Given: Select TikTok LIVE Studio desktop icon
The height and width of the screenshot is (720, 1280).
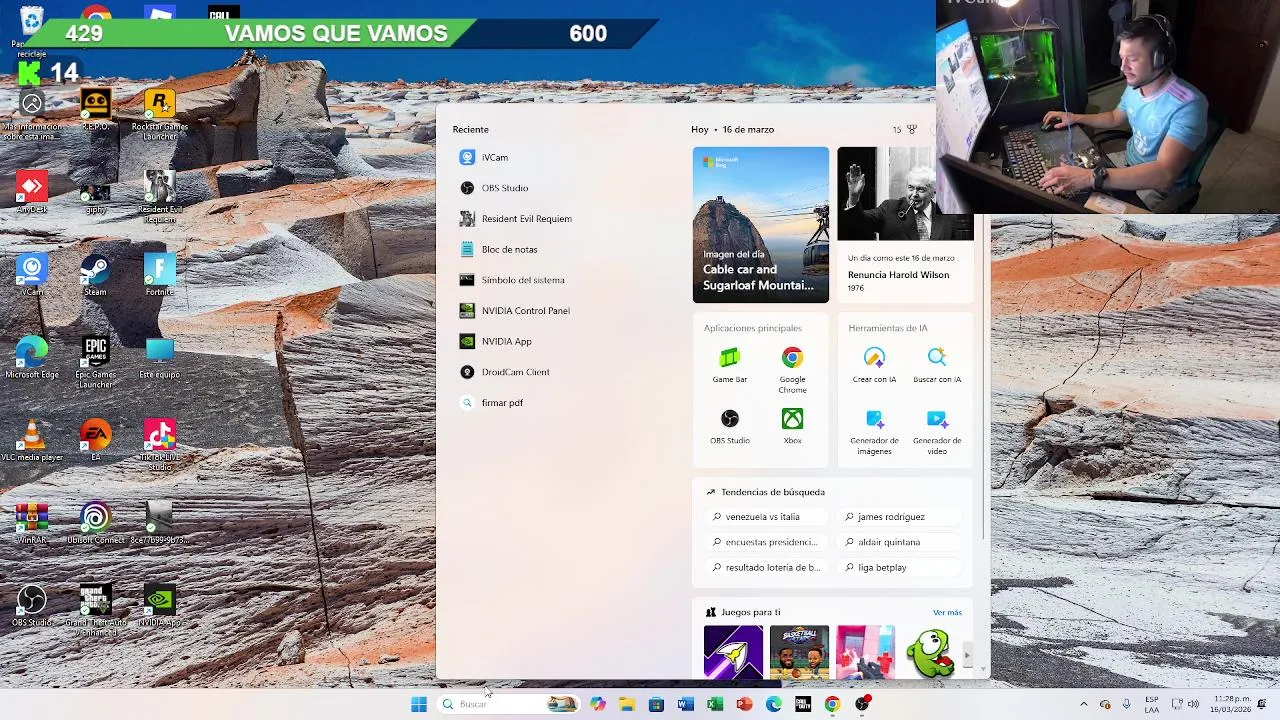Looking at the screenshot, I should point(160,446).
